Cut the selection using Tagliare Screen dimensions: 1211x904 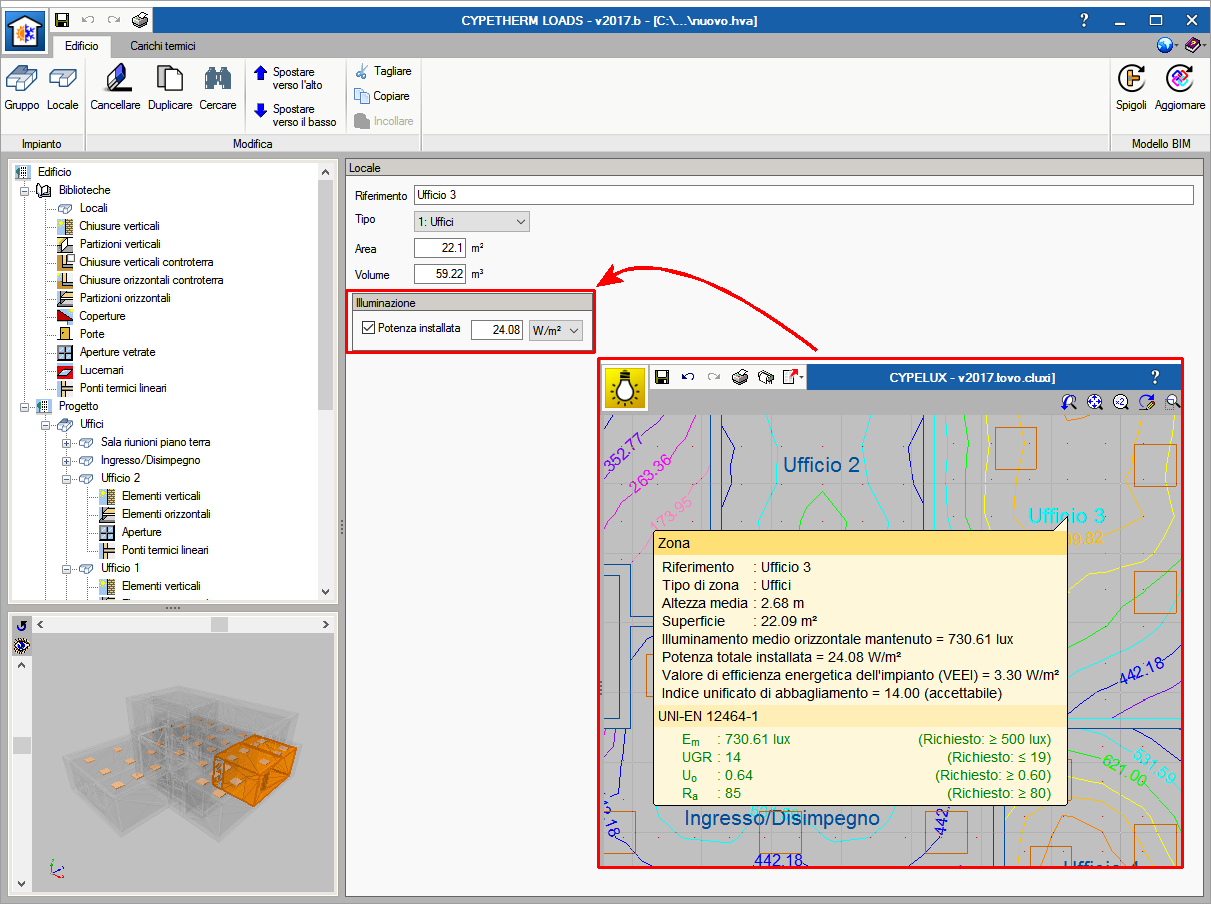tap(382, 72)
